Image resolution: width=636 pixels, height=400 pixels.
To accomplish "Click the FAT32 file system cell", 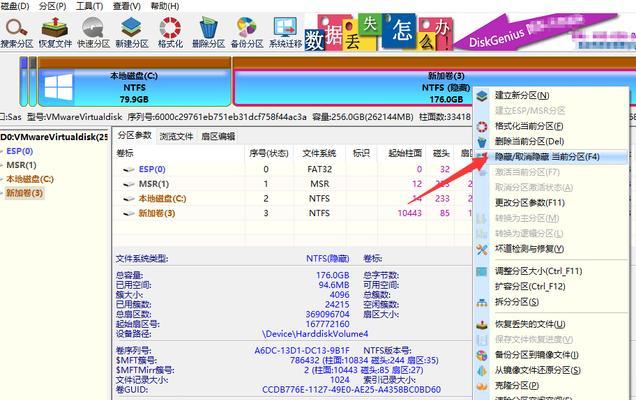I will 319,169.
